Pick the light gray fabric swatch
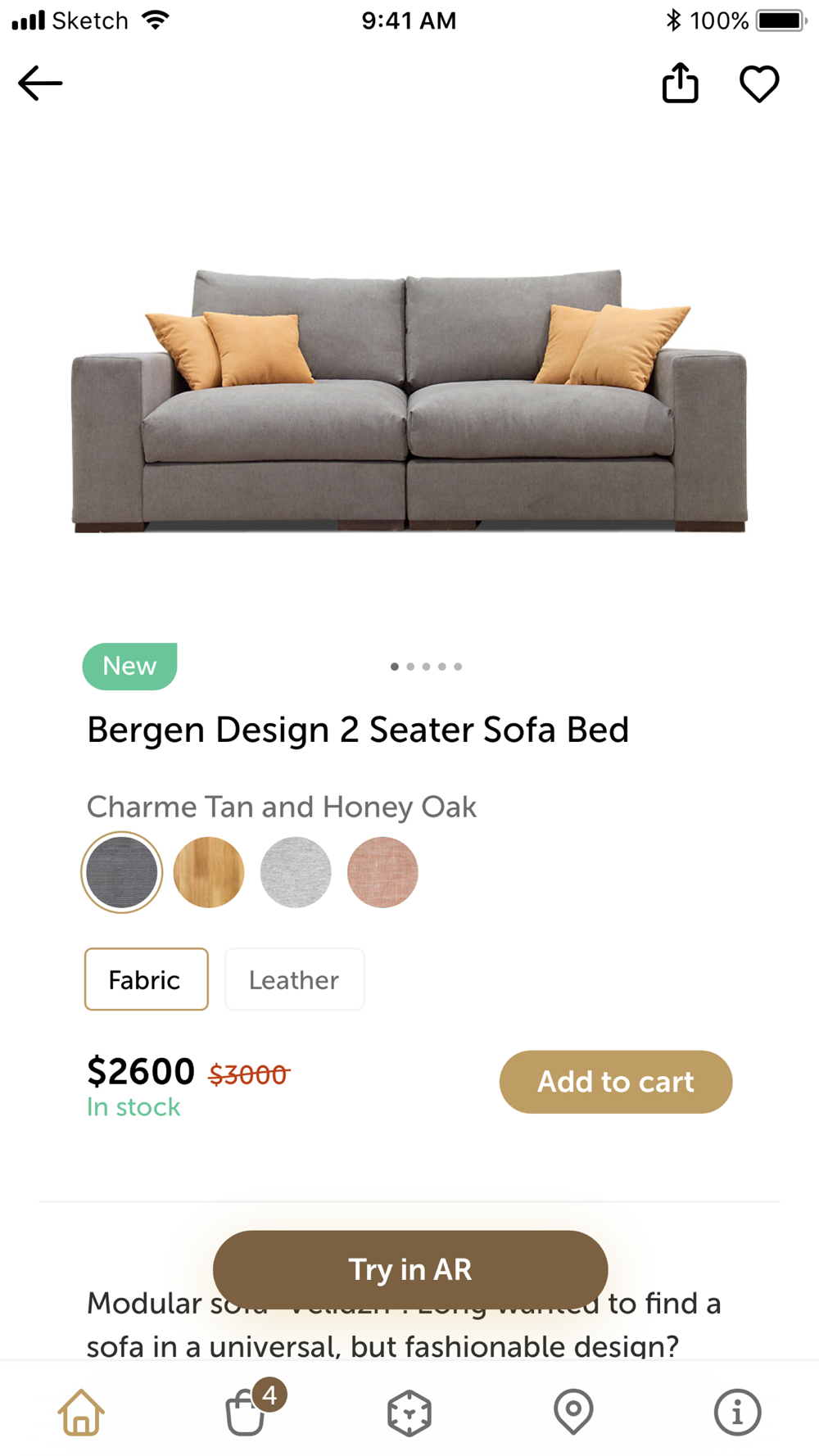This screenshot has width=819, height=1456. [x=296, y=872]
